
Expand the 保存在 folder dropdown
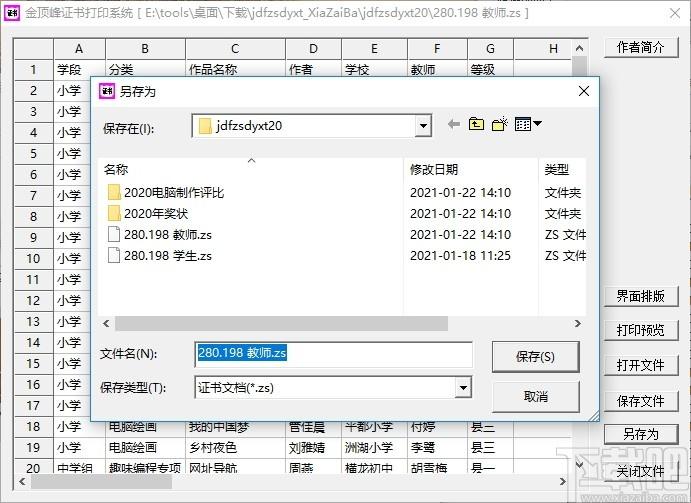tap(423, 126)
